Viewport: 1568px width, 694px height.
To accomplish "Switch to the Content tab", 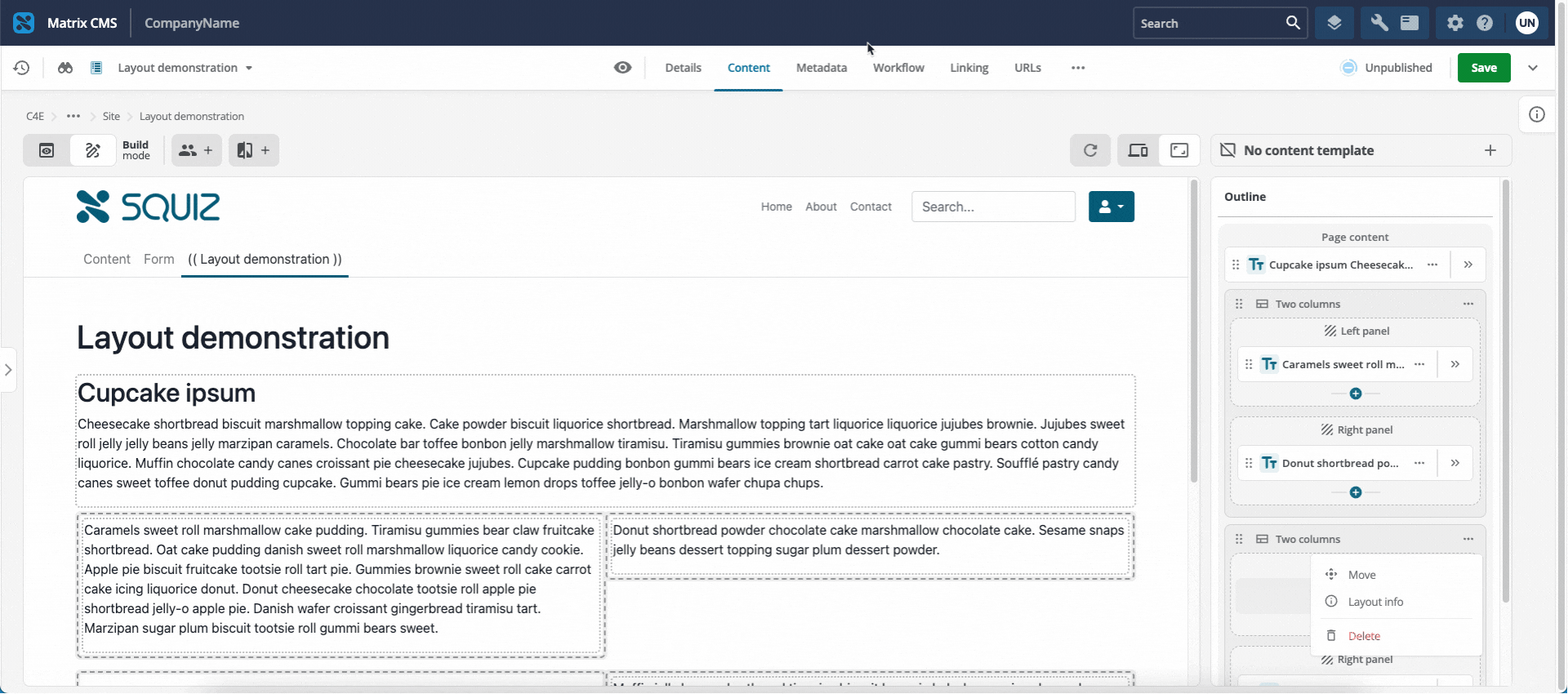I will pyautogui.click(x=749, y=68).
